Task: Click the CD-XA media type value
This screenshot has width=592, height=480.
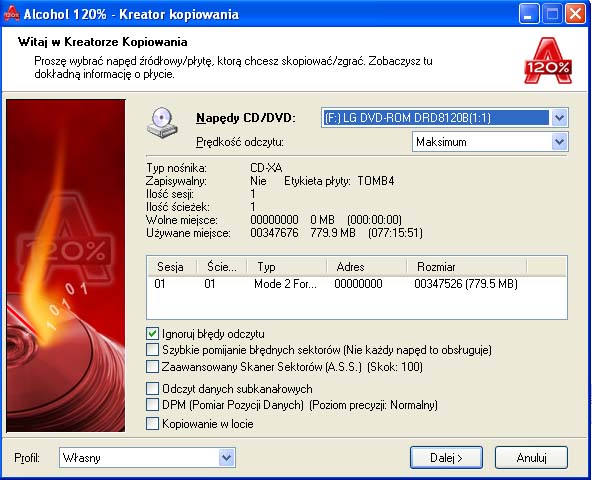Action: click(266, 168)
